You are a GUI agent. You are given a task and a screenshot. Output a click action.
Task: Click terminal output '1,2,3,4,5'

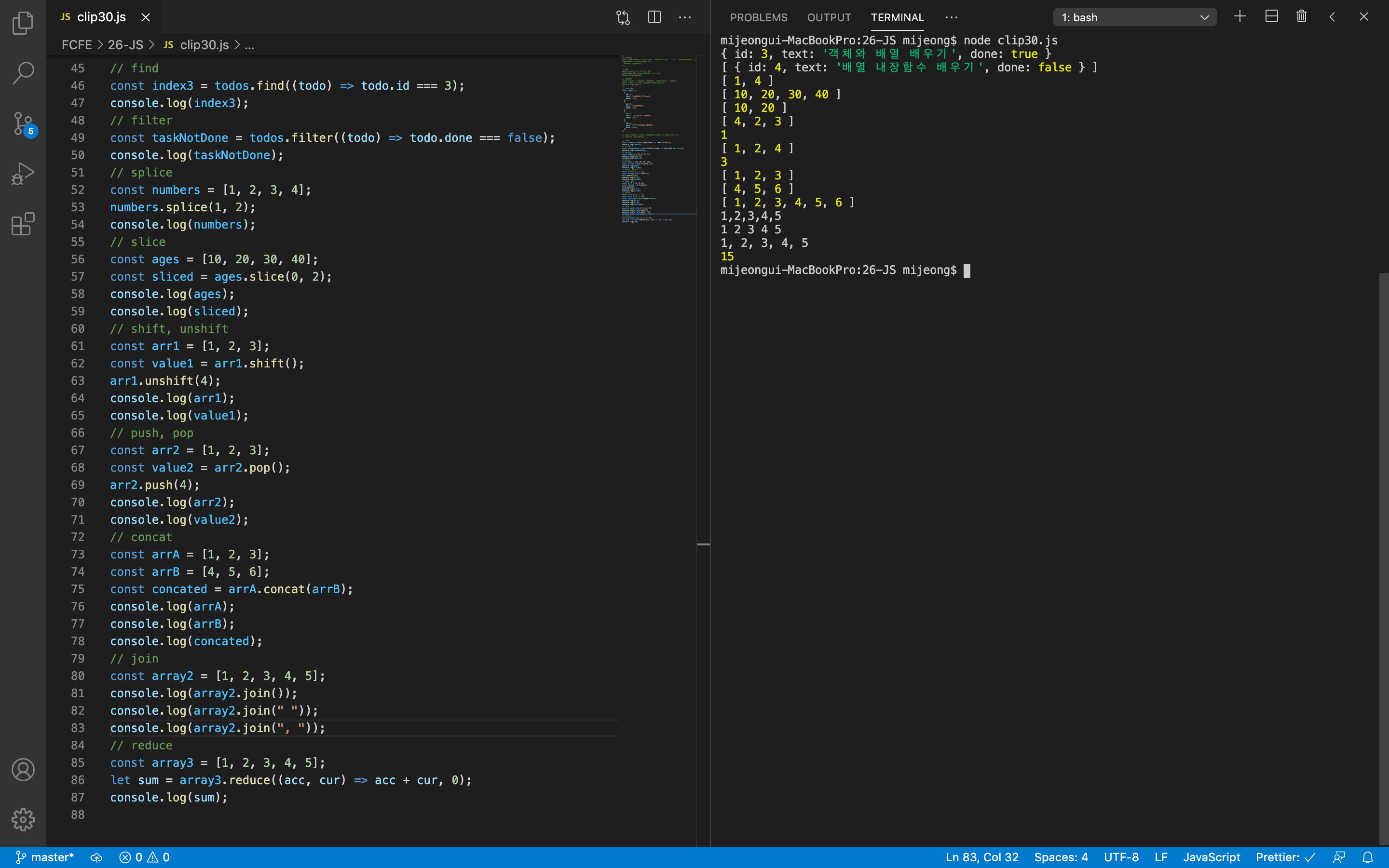pos(751,216)
